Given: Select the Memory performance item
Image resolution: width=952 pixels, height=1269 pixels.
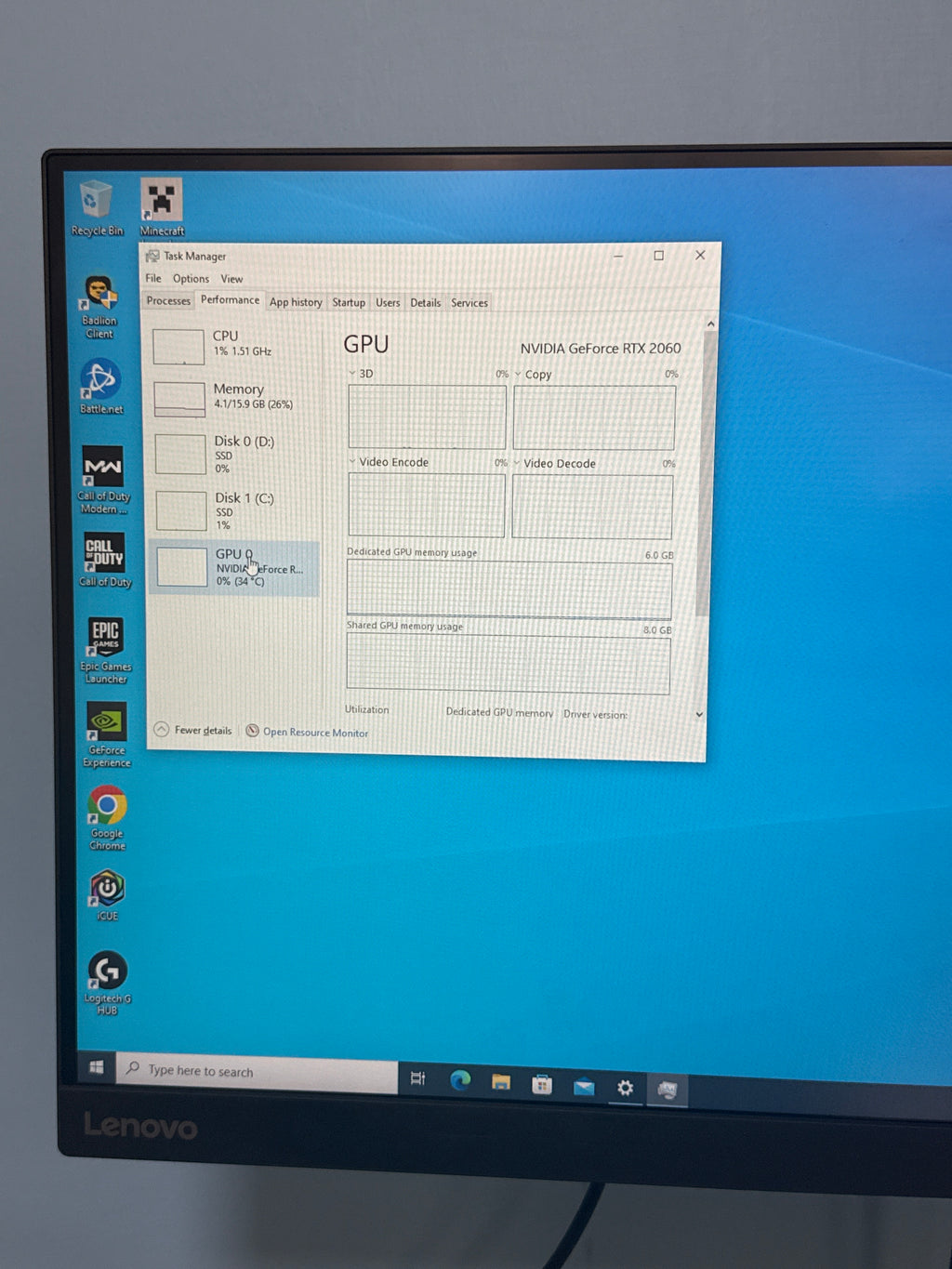Looking at the screenshot, I should pyautogui.click(x=234, y=398).
